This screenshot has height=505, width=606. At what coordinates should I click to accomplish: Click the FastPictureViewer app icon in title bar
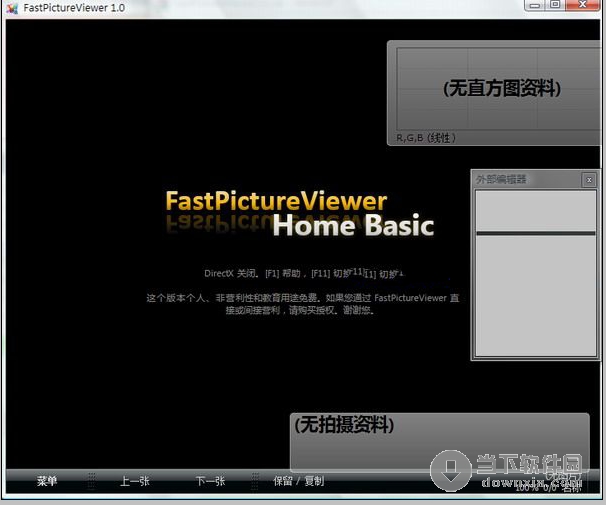click(12, 8)
